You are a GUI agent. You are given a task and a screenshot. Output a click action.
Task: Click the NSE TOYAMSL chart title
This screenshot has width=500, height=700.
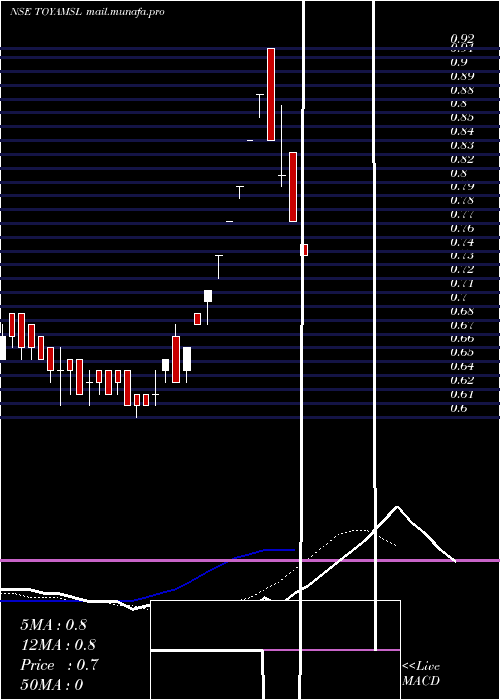coord(46,12)
